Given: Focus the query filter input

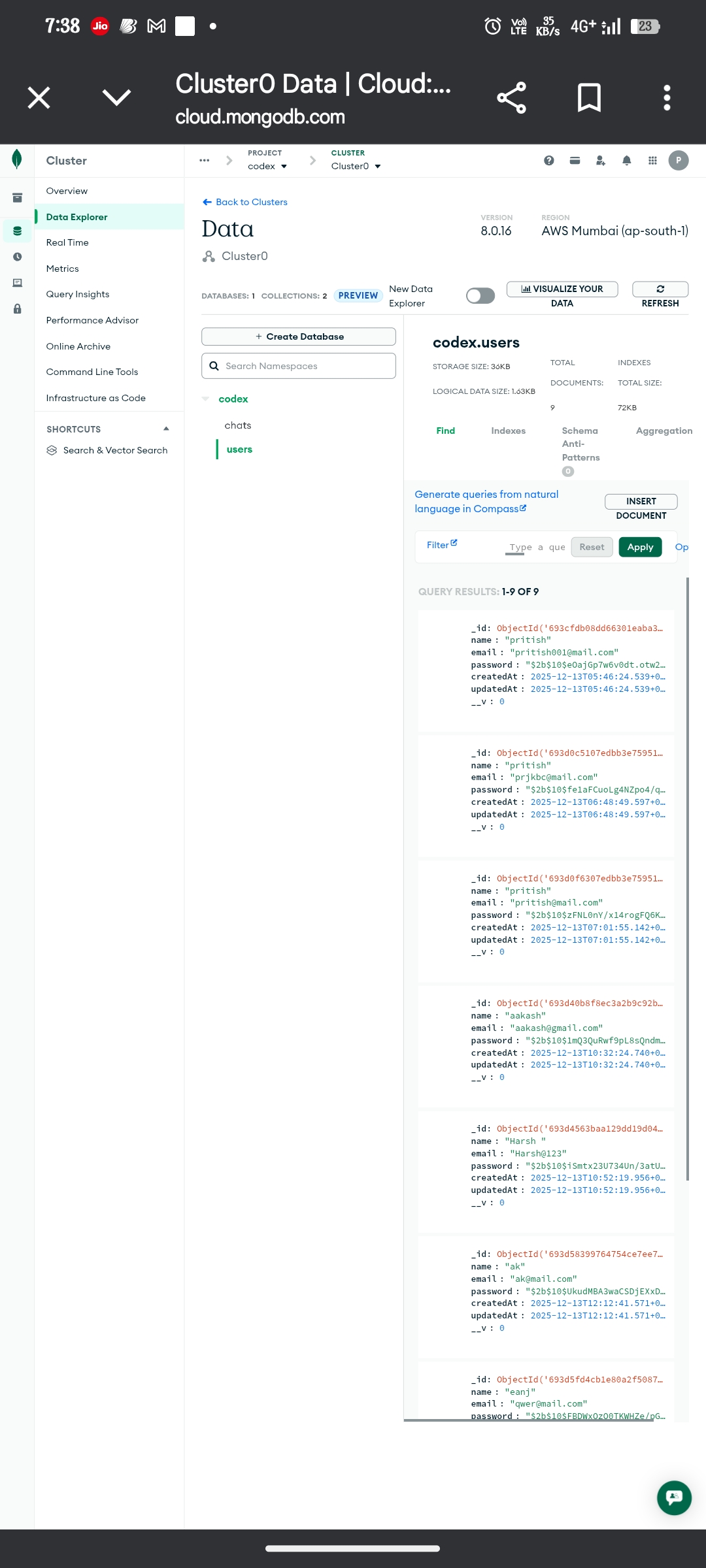Looking at the screenshot, I should point(536,547).
